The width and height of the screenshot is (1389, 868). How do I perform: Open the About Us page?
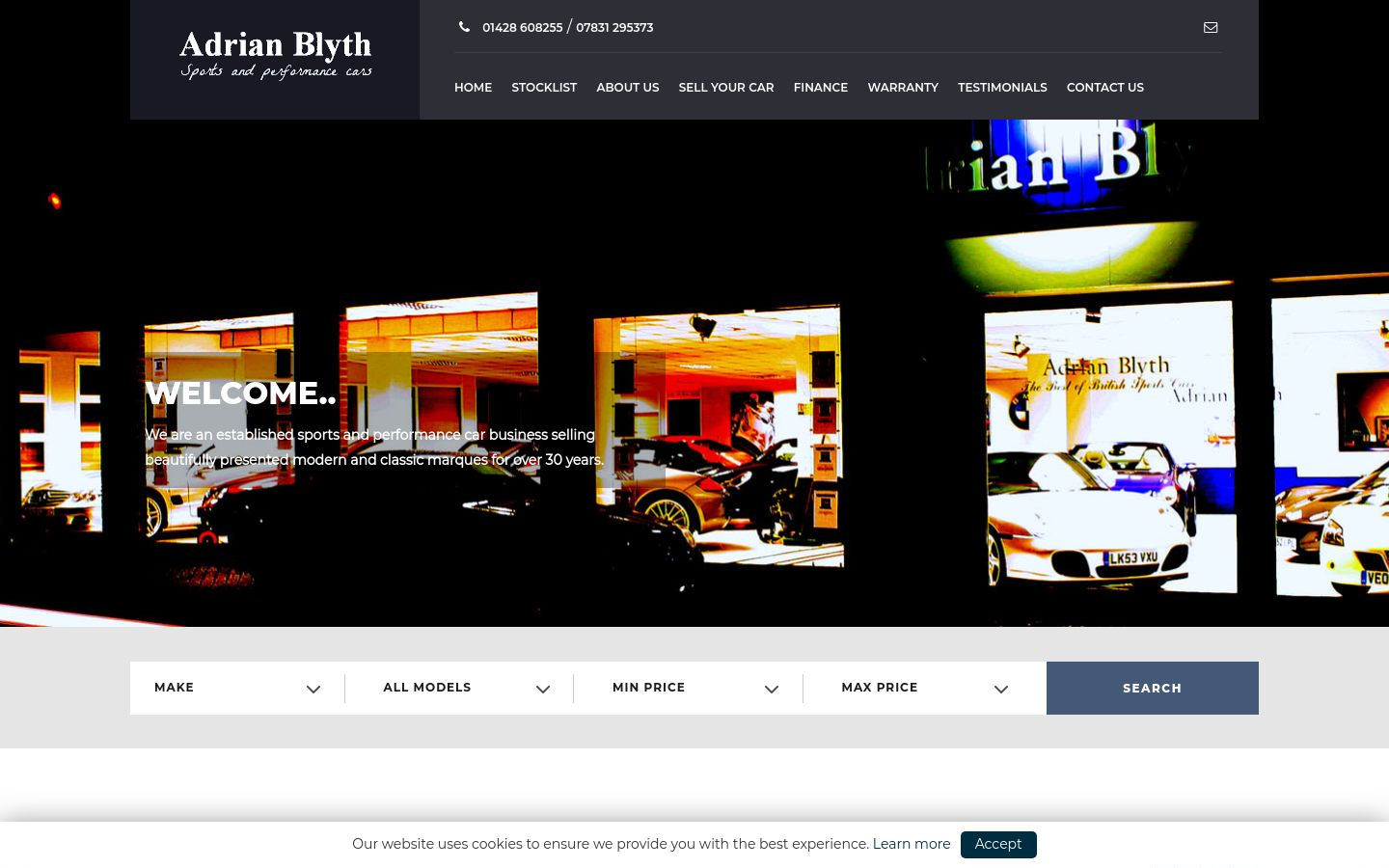tap(628, 87)
